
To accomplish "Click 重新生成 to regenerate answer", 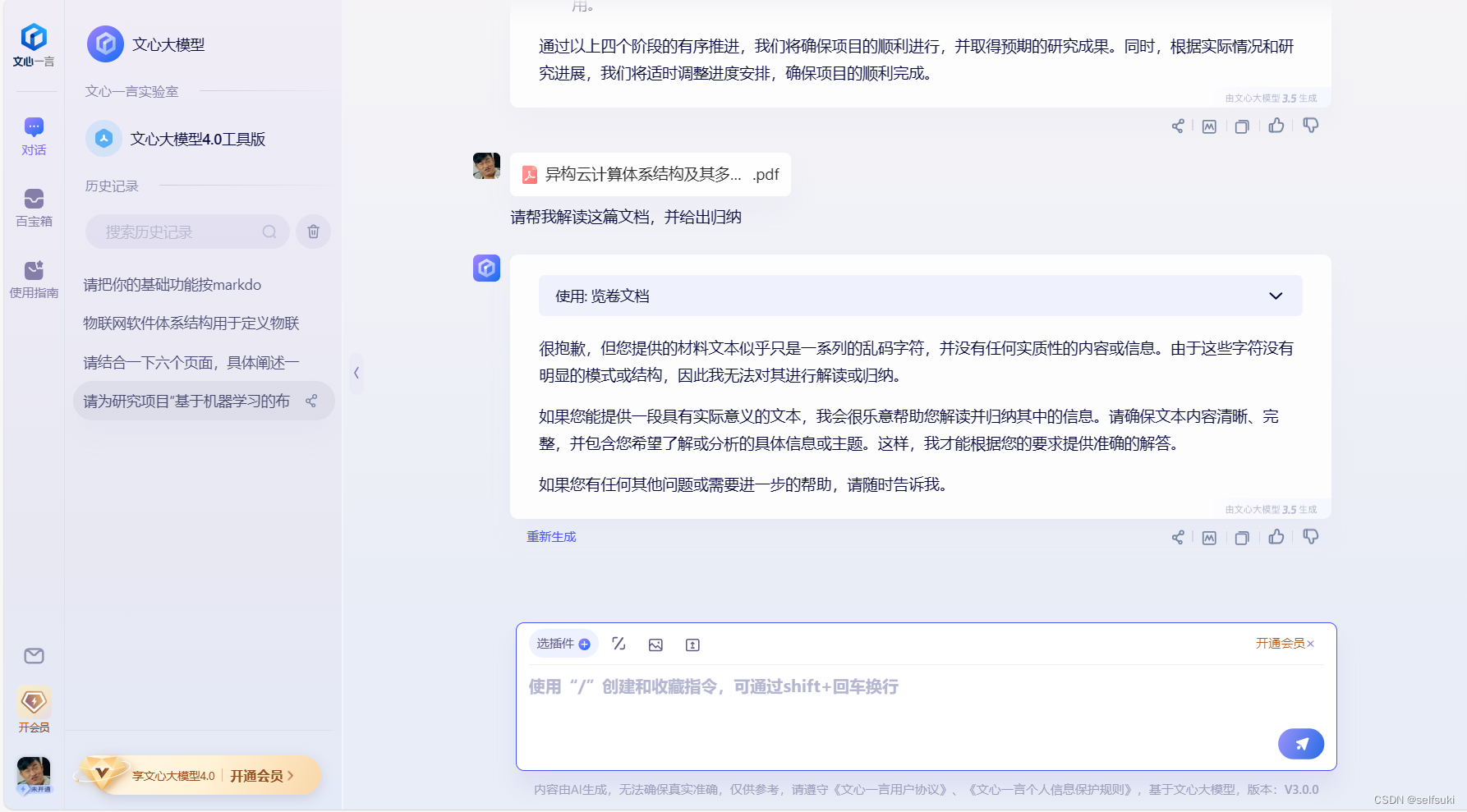I will (551, 537).
